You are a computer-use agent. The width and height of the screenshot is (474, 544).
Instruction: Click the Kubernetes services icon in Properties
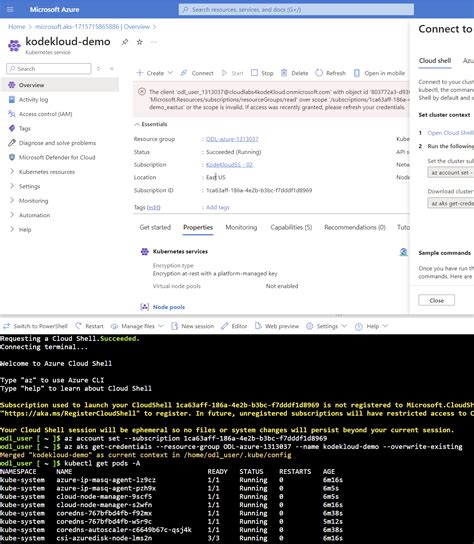(145, 252)
